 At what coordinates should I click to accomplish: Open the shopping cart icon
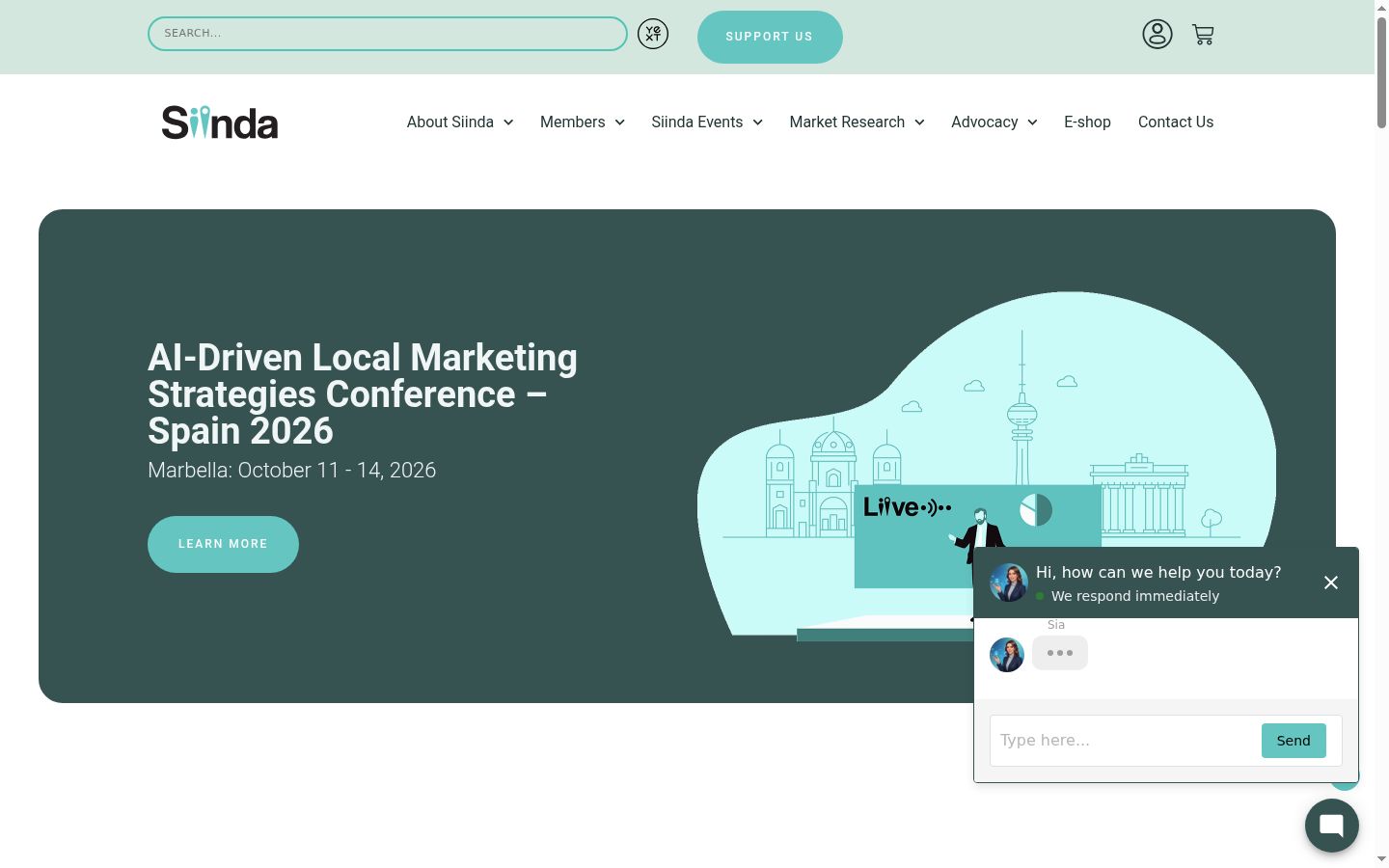[x=1203, y=35]
